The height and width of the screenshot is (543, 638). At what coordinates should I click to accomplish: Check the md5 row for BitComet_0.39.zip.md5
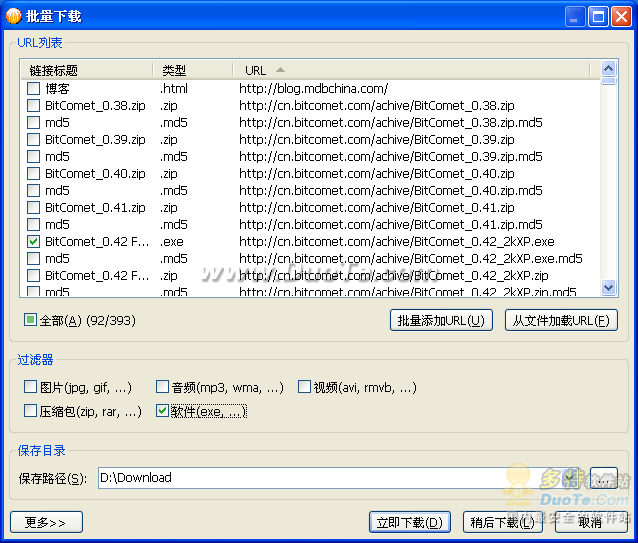pyautogui.click(x=33, y=157)
